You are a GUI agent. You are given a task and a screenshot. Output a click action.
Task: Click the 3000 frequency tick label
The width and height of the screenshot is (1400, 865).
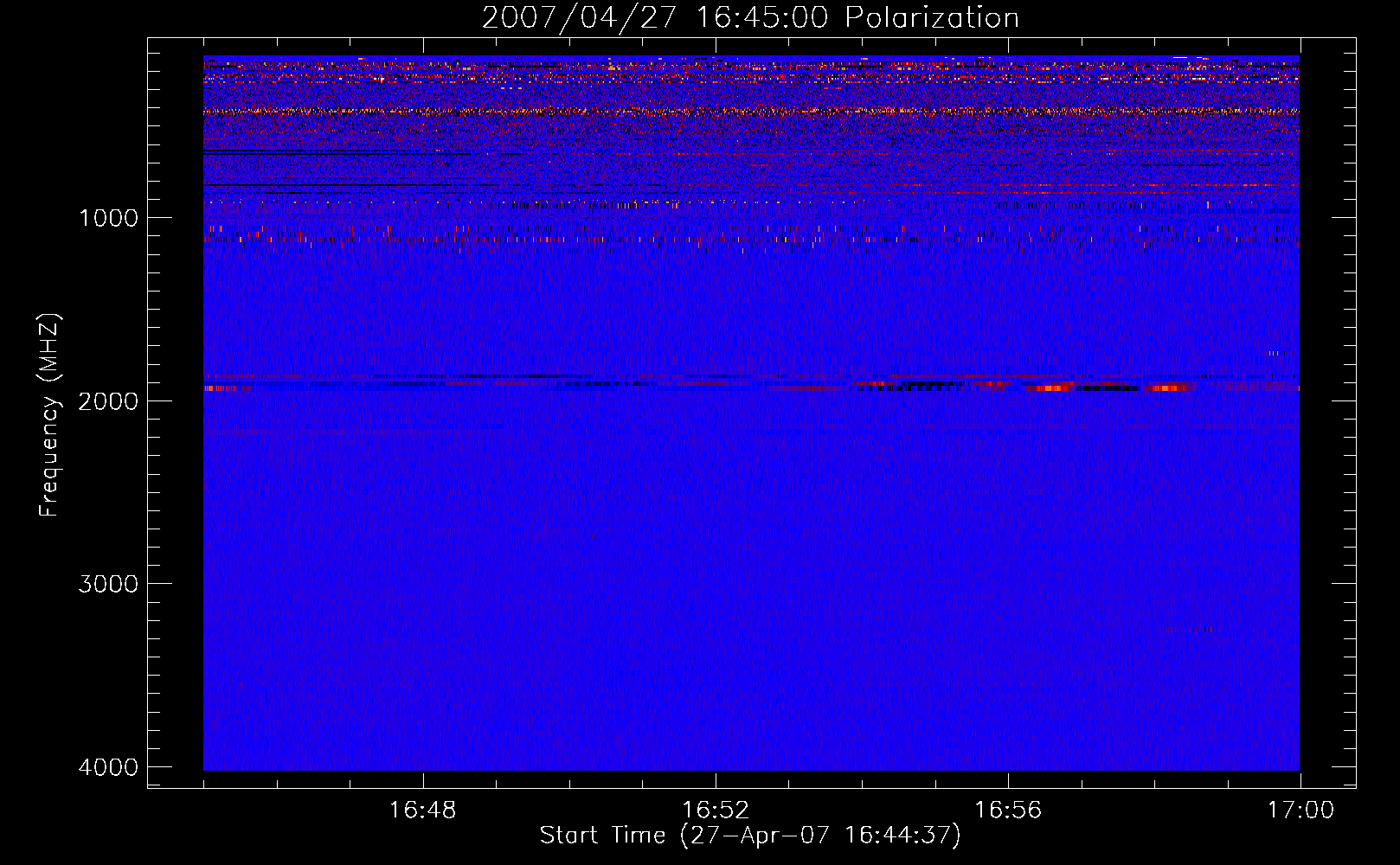tap(109, 583)
